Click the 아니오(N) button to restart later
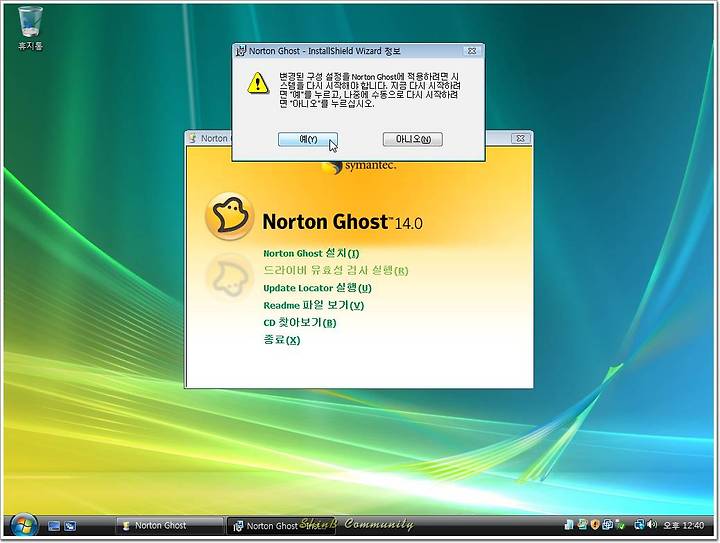The height and width of the screenshot is (543, 720). pyautogui.click(x=413, y=139)
